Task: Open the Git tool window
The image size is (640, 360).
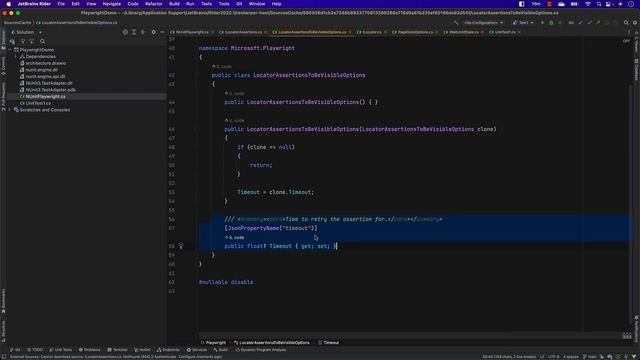Action: click(15, 350)
